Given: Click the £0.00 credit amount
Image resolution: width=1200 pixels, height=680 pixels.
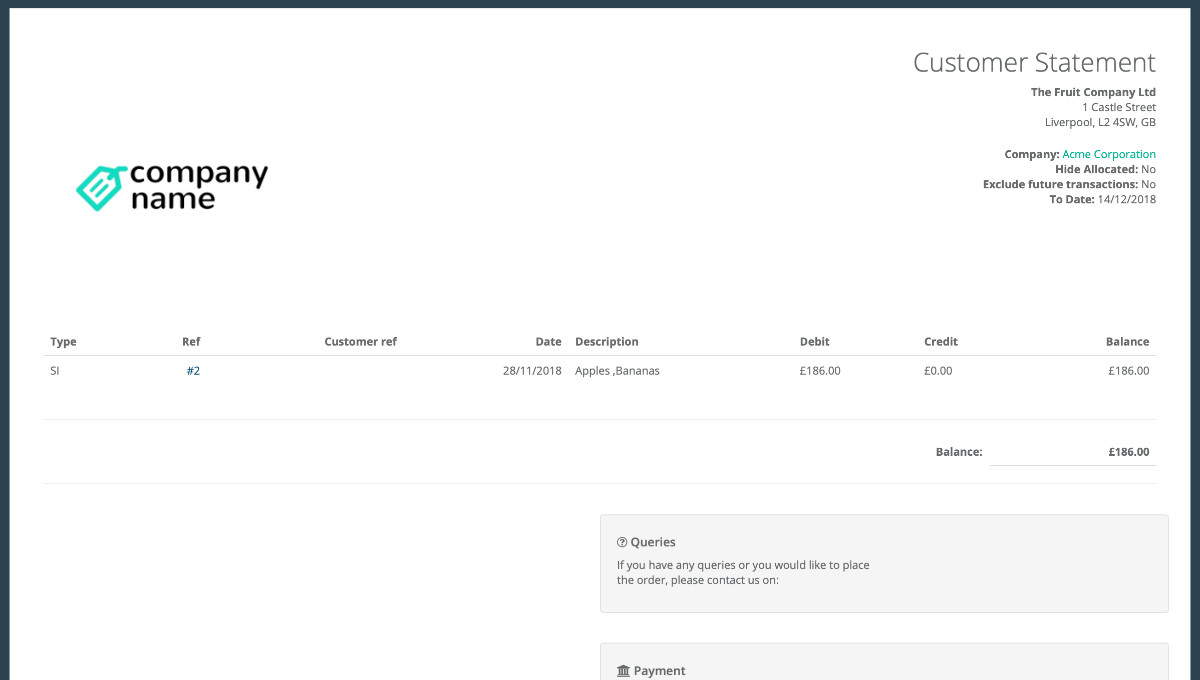Looking at the screenshot, I should click(938, 370).
